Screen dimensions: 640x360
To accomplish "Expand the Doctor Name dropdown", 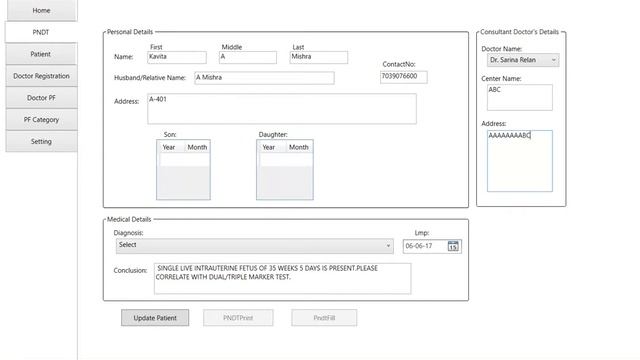I will (x=523, y=60).
